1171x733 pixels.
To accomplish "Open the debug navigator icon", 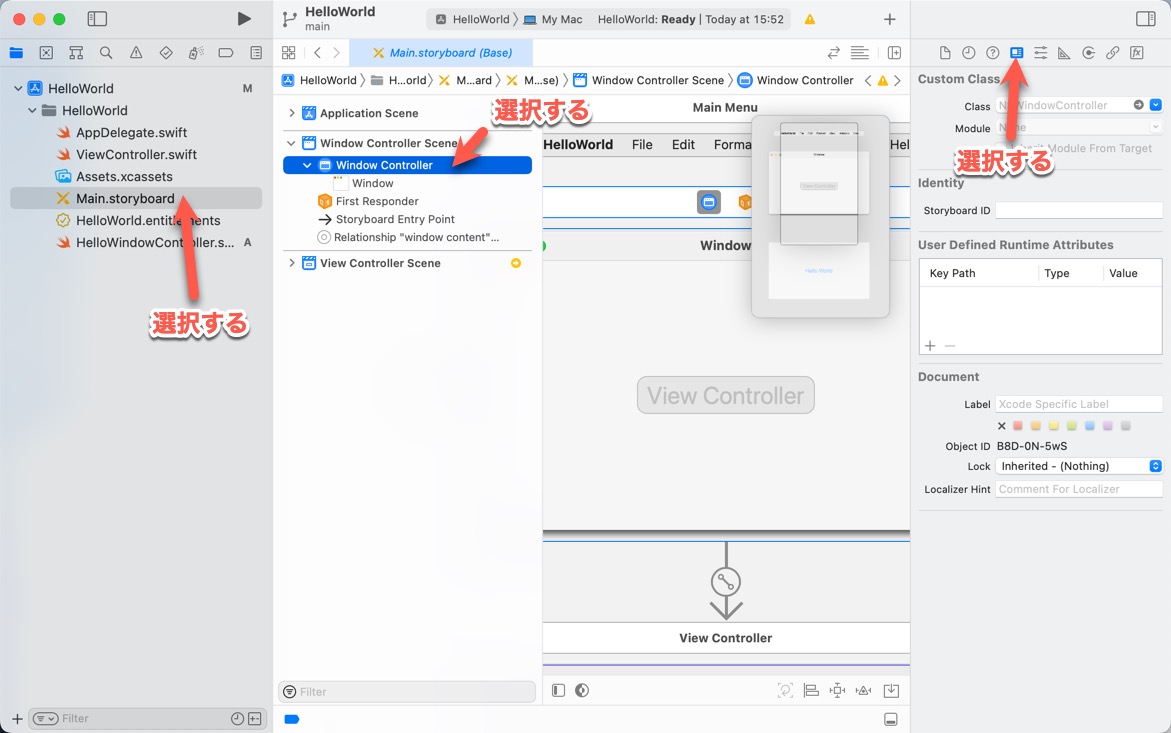I will pos(196,52).
